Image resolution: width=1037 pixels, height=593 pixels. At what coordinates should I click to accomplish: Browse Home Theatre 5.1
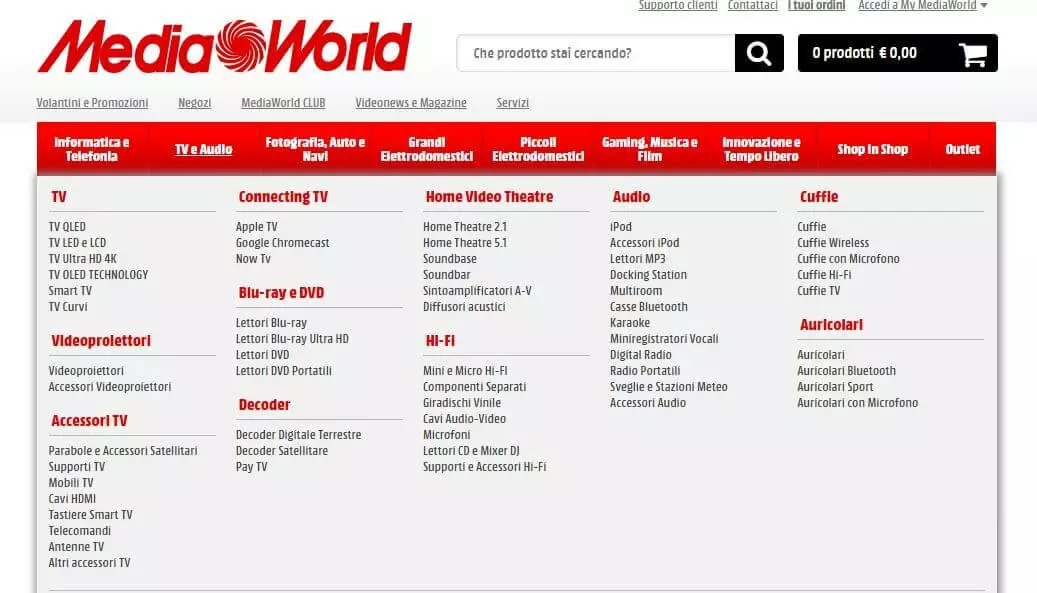click(x=465, y=243)
